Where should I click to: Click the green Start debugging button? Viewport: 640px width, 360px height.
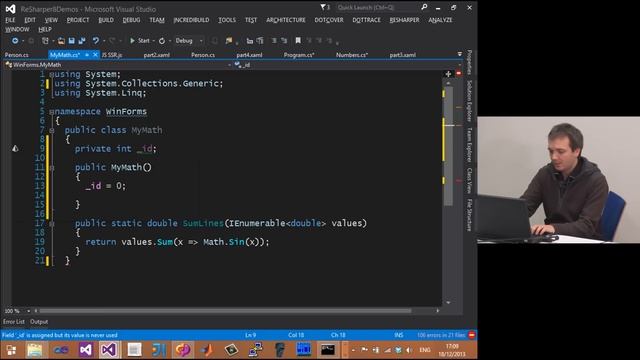[140, 41]
